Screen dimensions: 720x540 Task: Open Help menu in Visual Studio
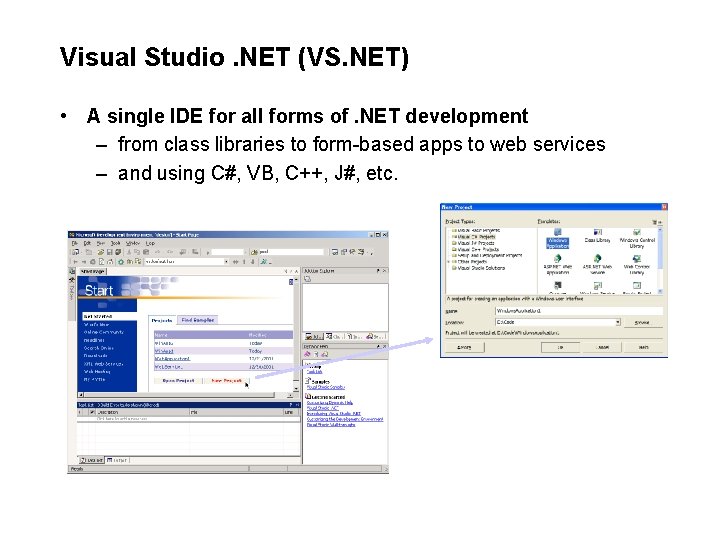pos(150,243)
